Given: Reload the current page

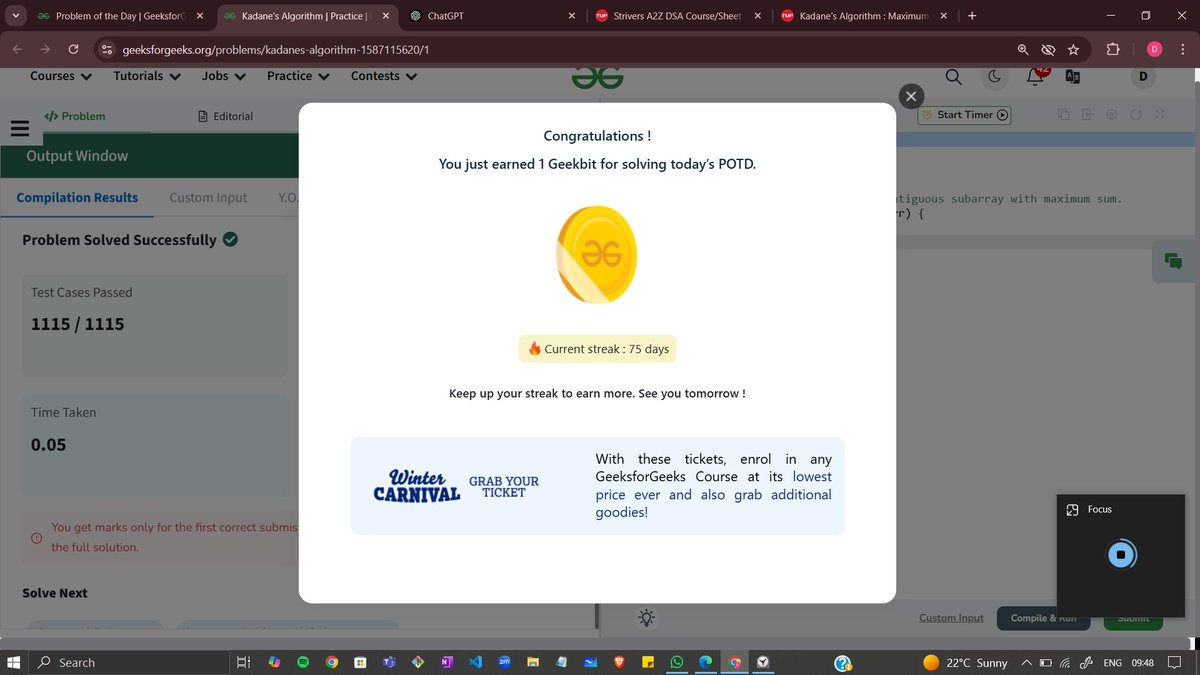Looking at the screenshot, I should point(73,49).
